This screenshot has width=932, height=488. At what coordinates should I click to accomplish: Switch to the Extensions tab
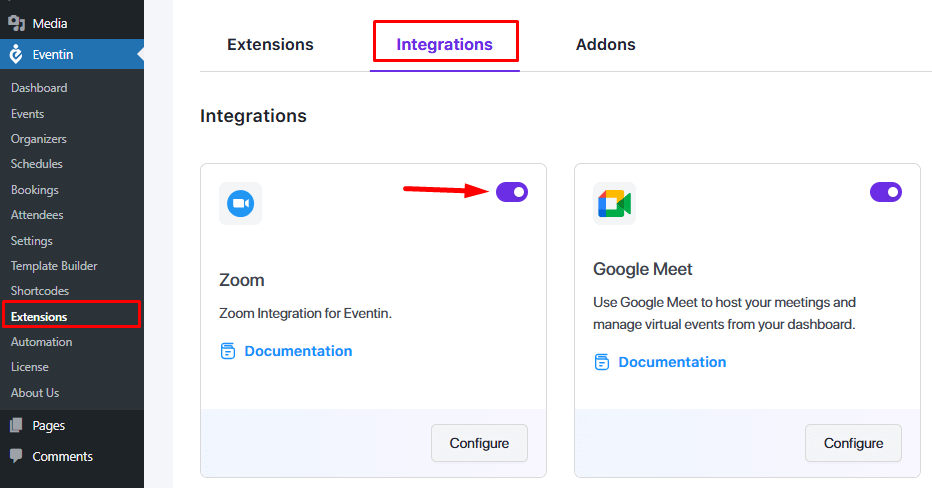point(270,44)
